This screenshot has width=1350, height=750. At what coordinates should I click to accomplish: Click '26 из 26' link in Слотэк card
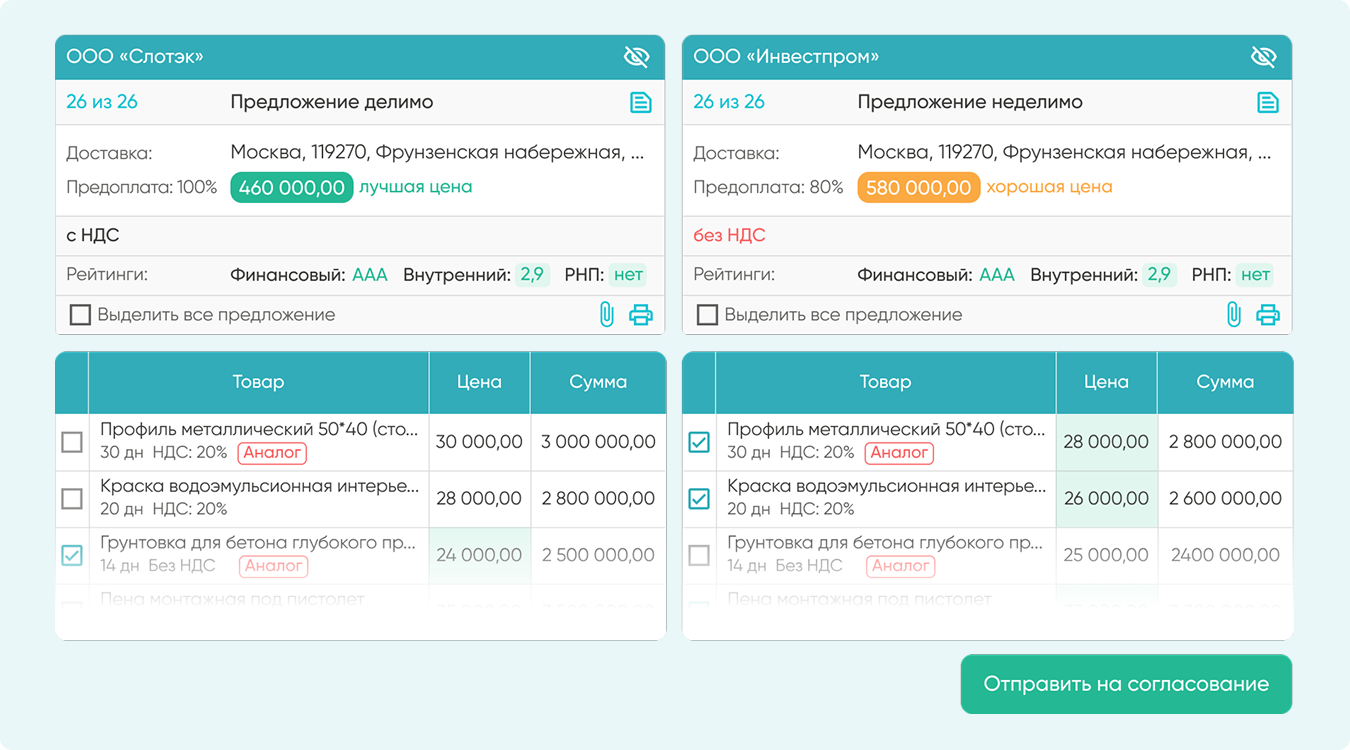[102, 102]
